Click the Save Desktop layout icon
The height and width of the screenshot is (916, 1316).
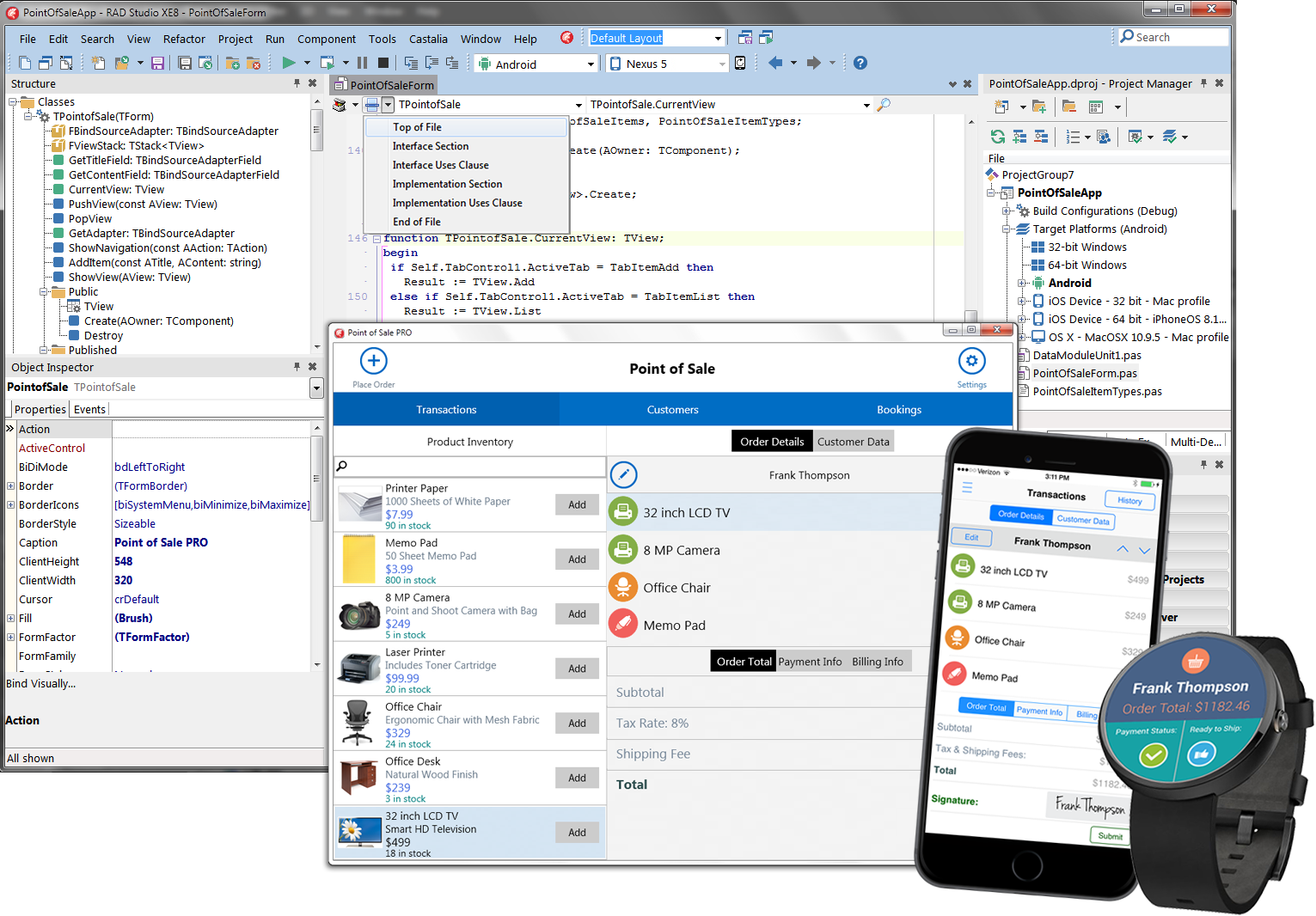coord(745,38)
